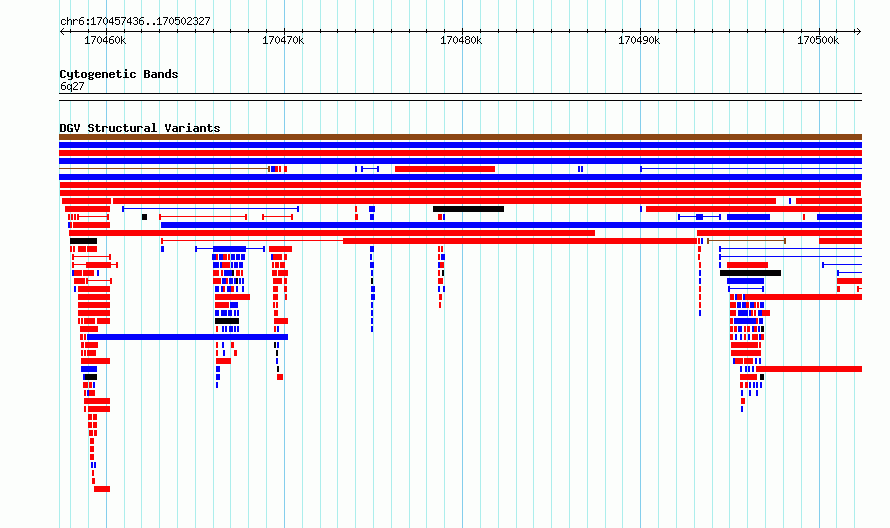Select the lowest long red bar reaching the right edge
Screen dimensions: 890x528
coord(809,369)
